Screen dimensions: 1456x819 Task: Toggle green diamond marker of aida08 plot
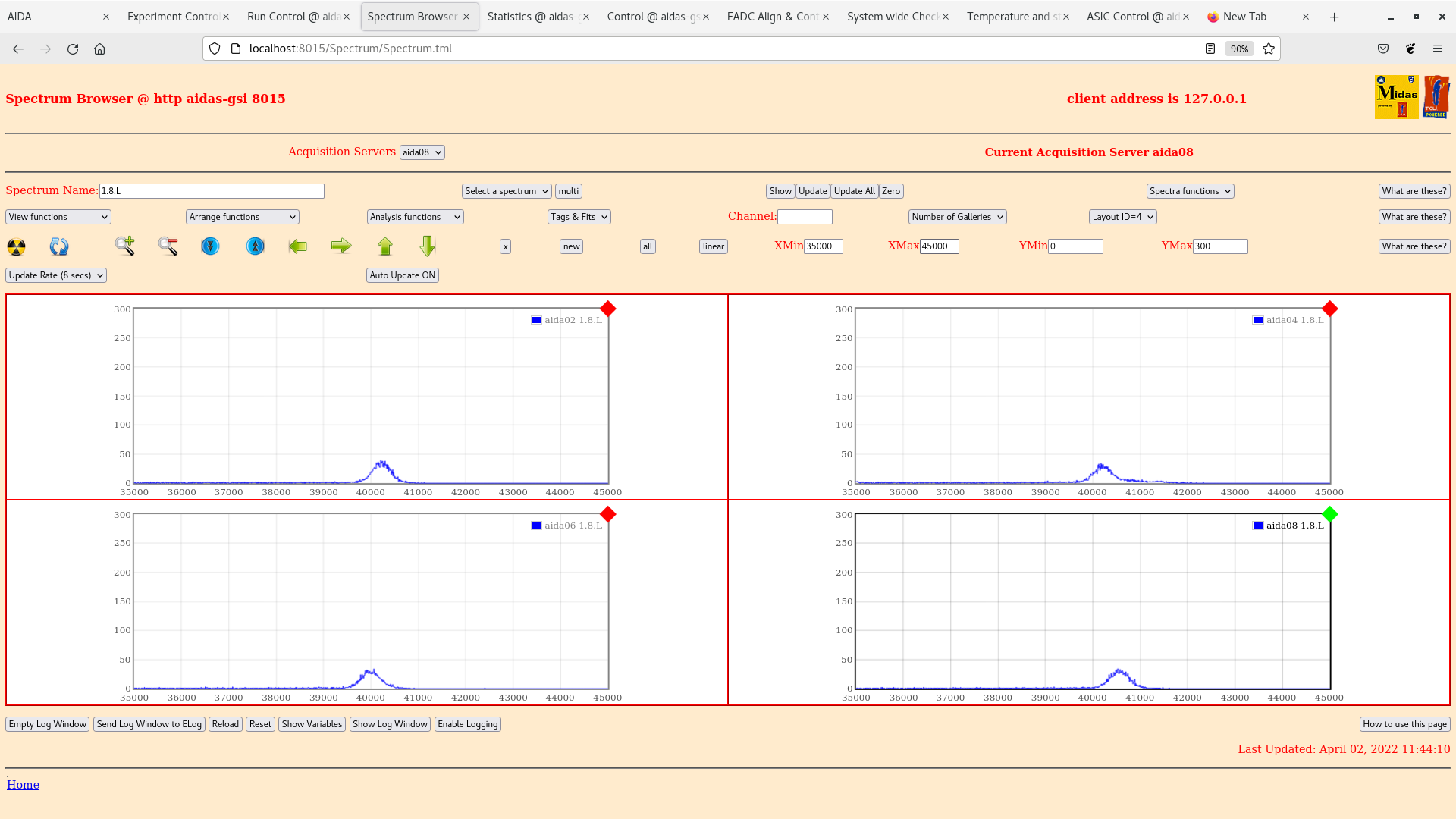[x=1329, y=514]
